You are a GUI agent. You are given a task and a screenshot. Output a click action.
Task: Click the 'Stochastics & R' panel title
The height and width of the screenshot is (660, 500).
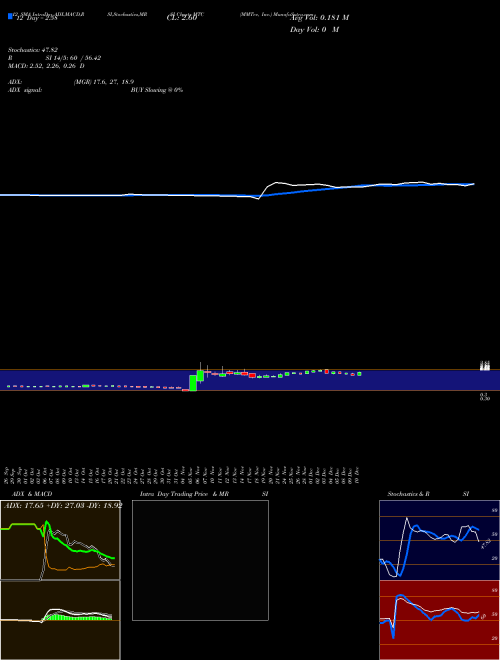pos(408,494)
